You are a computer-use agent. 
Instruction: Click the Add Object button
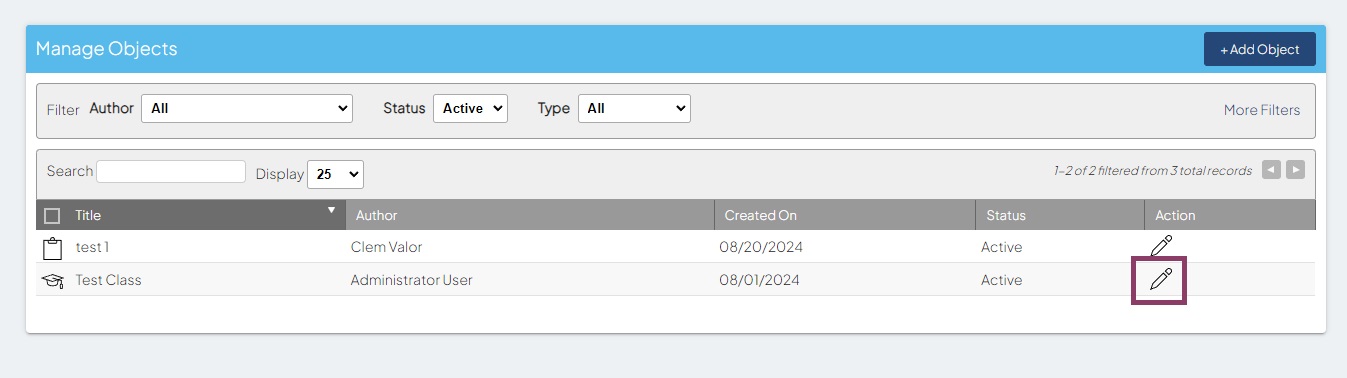[x=1260, y=49]
